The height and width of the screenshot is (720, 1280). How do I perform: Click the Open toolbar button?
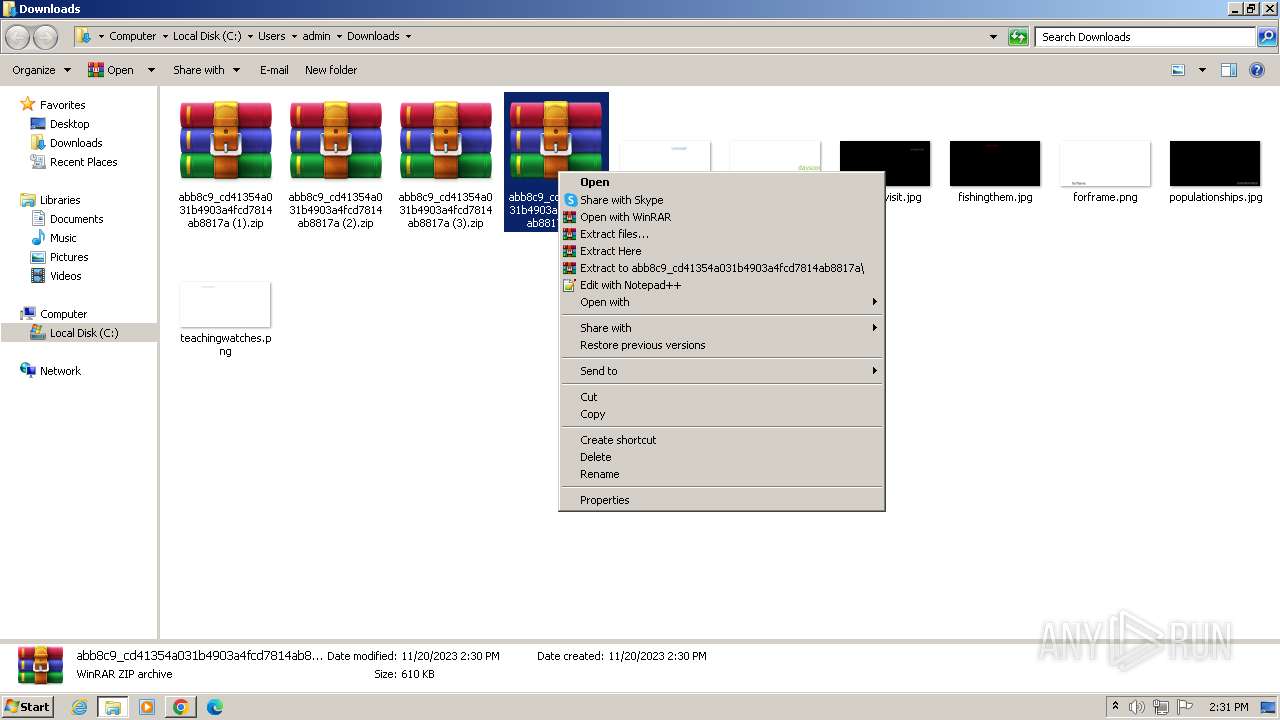tap(112, 70)
